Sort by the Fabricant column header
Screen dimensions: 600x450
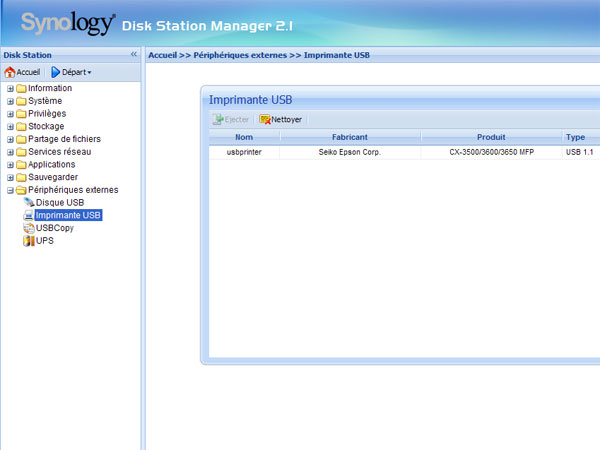point(350,137)
